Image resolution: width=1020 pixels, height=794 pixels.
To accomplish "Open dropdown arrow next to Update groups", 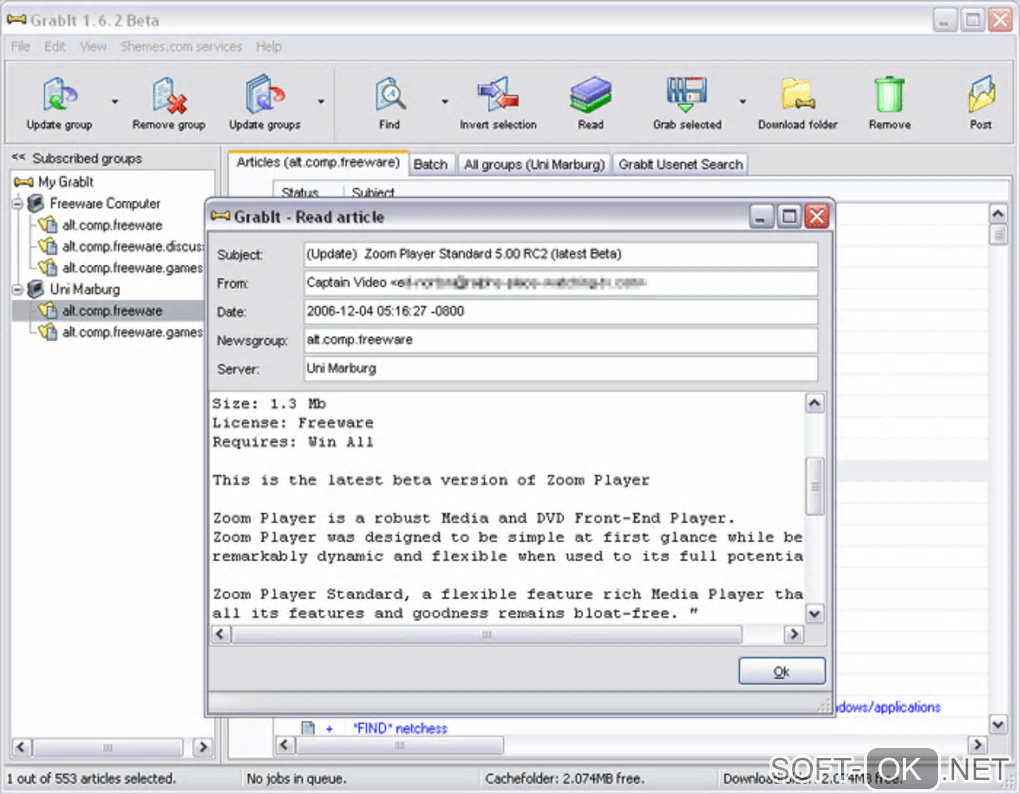I will click(321, 101).
